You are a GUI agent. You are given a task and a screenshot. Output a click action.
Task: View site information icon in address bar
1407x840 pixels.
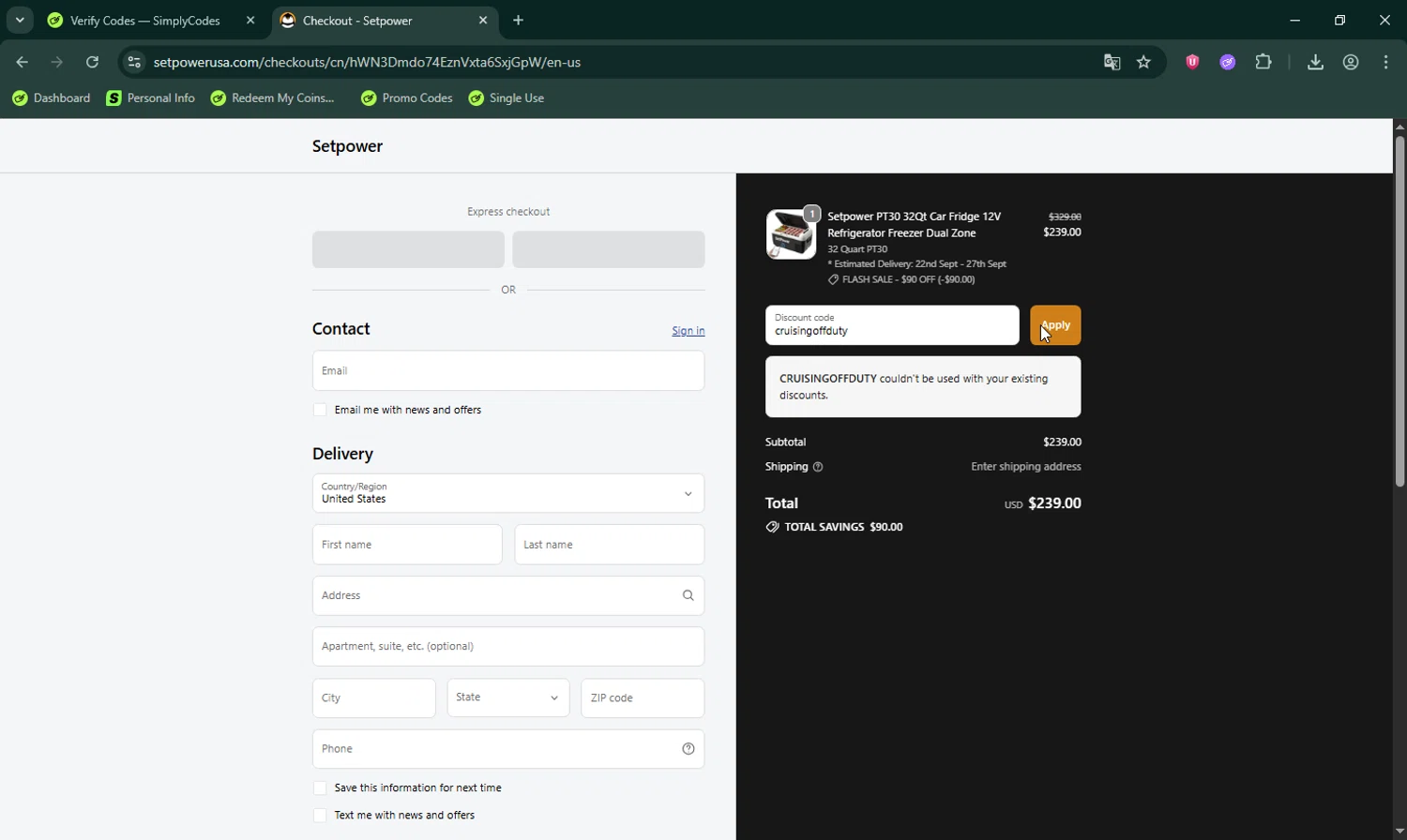(134, 62)
